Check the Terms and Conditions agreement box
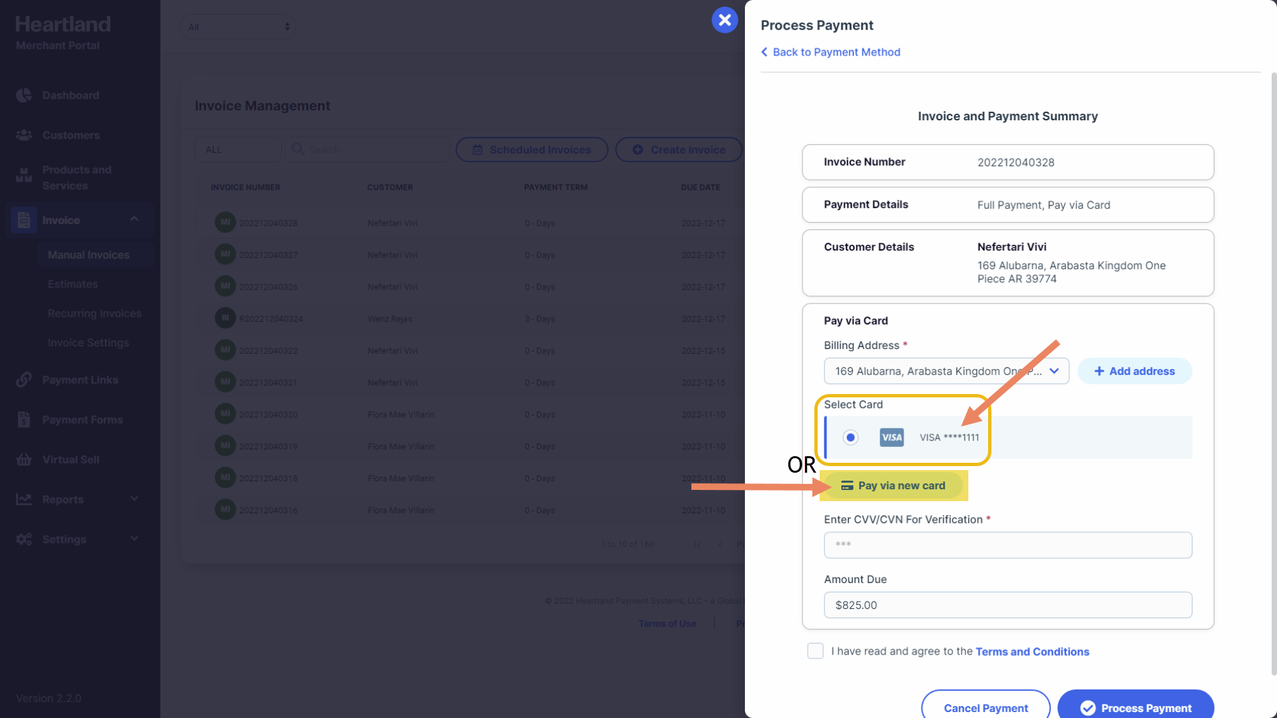 [815, 651]
